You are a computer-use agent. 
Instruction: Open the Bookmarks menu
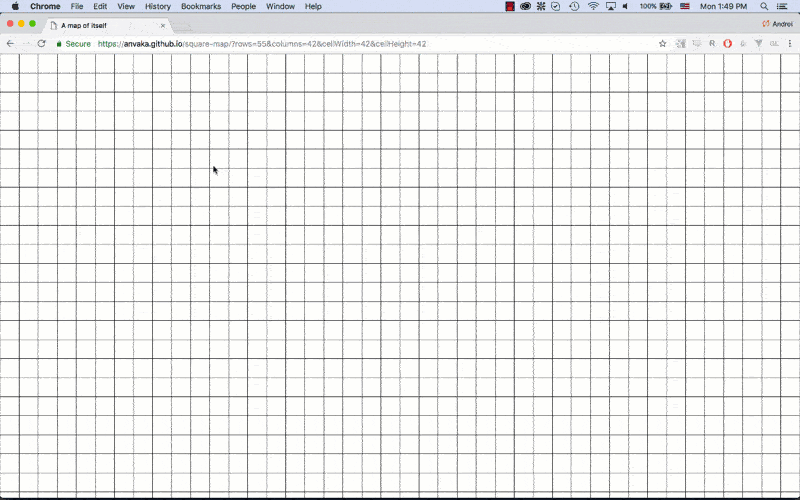tap(201, 6)
